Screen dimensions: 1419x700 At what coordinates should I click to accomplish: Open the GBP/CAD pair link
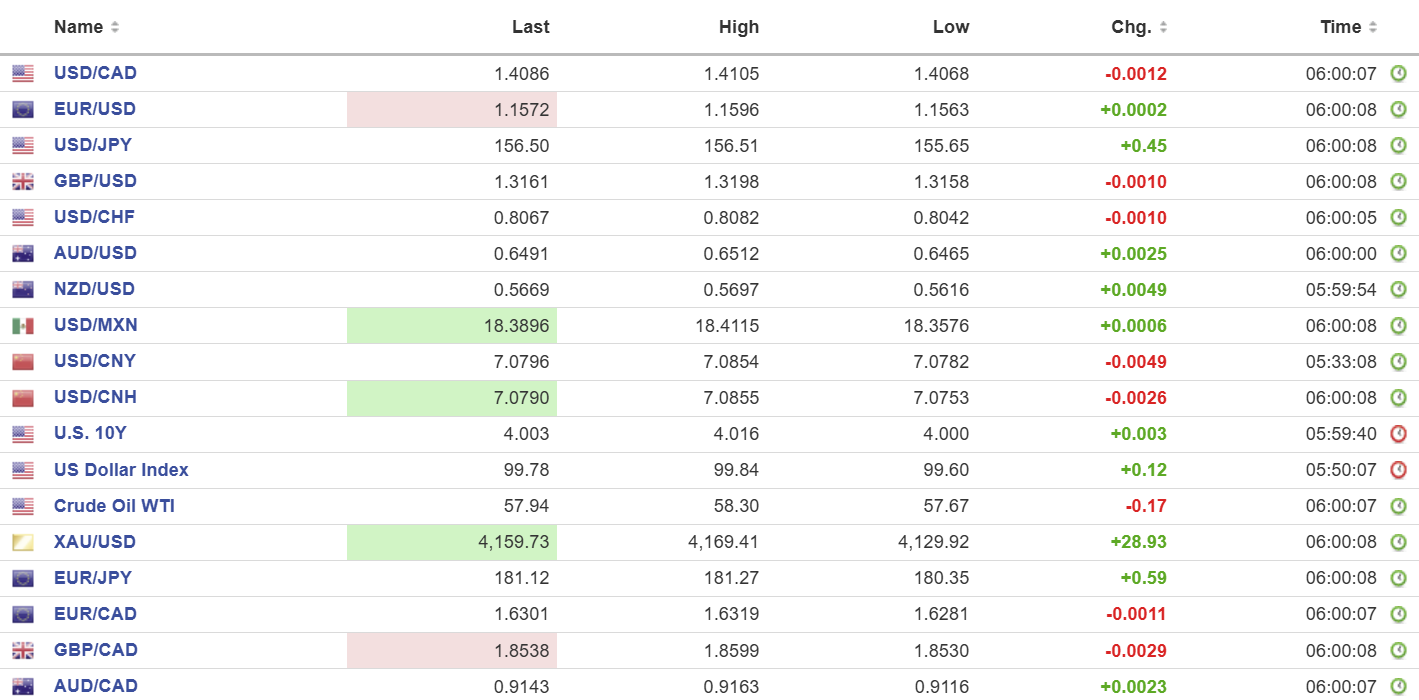coord(96,650)
